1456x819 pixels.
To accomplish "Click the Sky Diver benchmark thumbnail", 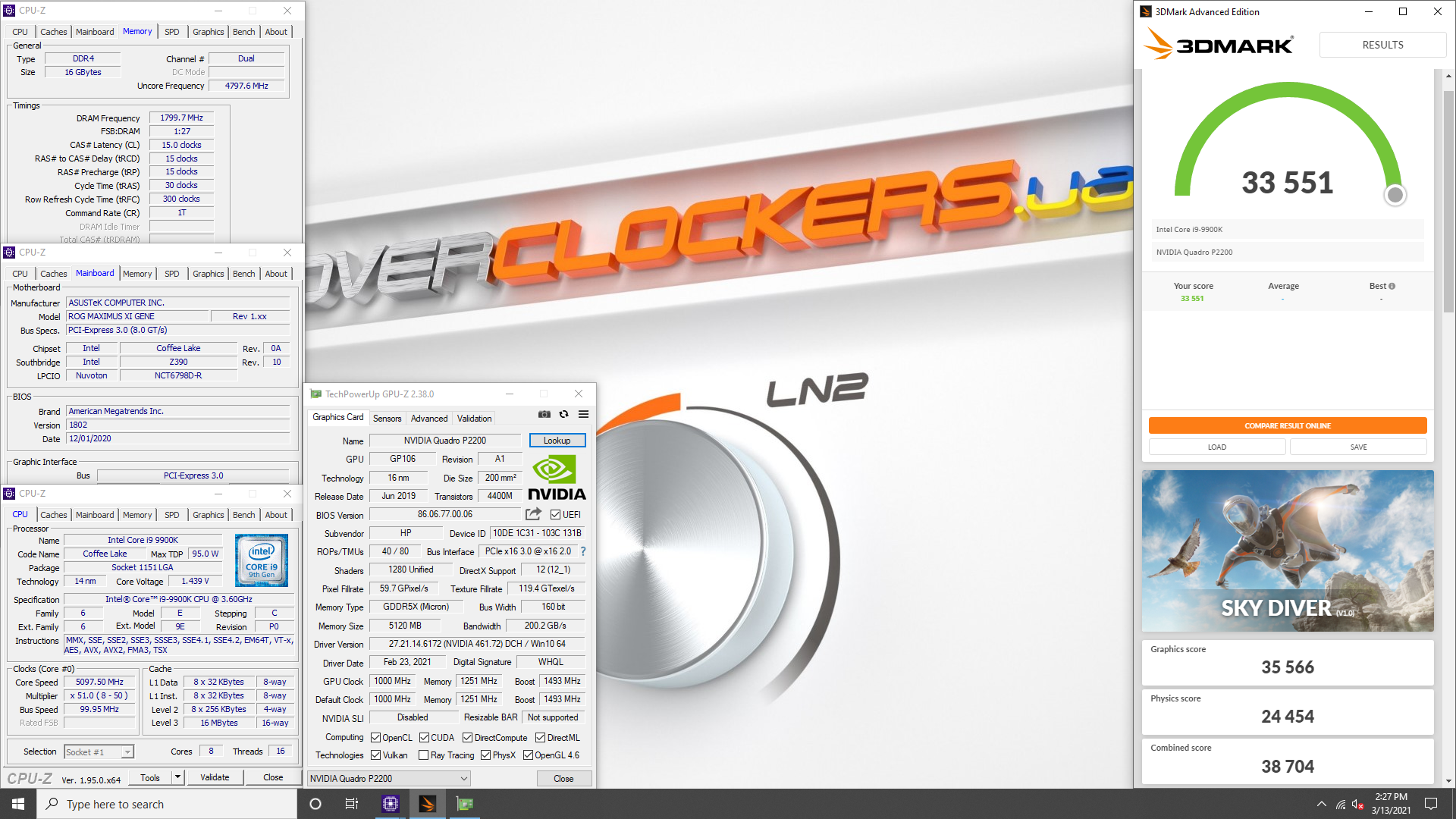I will tap(1288, 551).
